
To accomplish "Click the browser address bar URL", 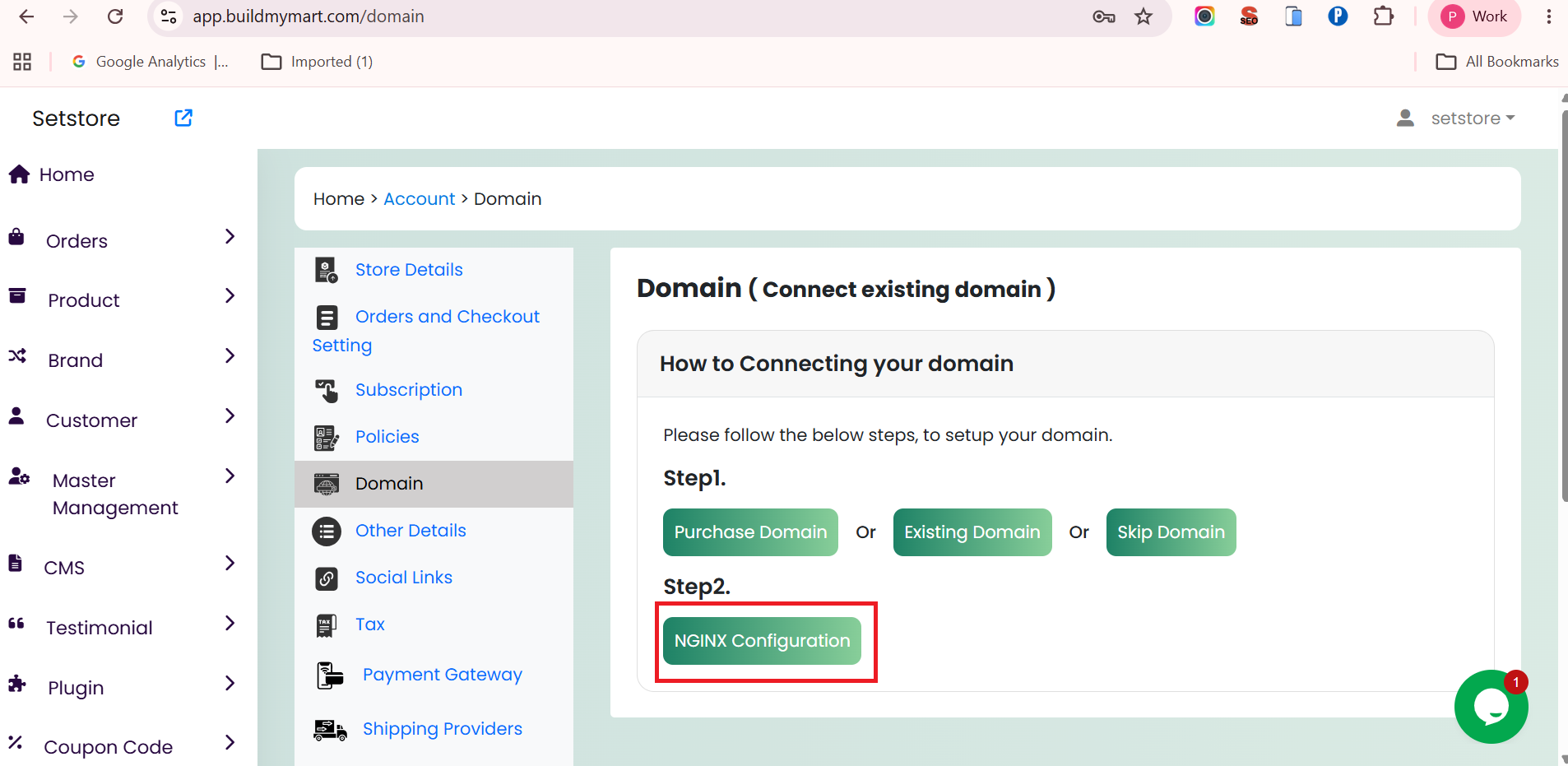I will pyautogui.click(x=308, y=16).
